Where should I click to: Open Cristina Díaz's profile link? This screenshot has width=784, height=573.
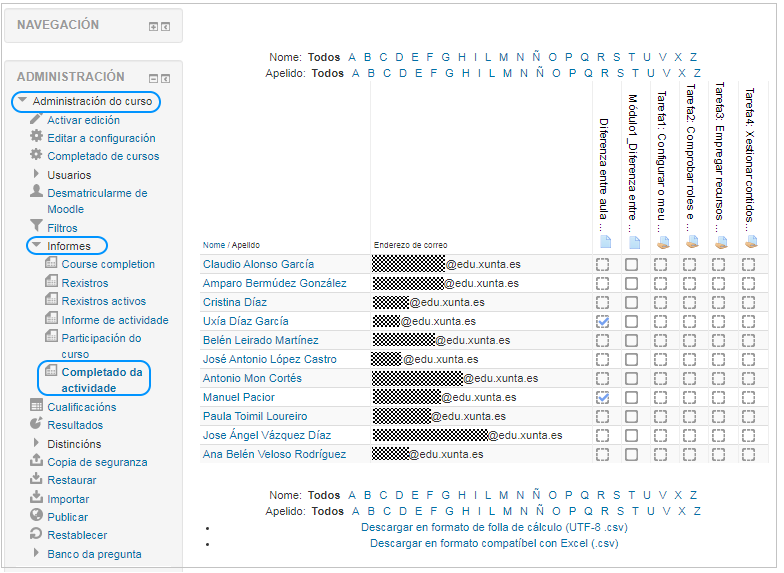click(234, 302)
